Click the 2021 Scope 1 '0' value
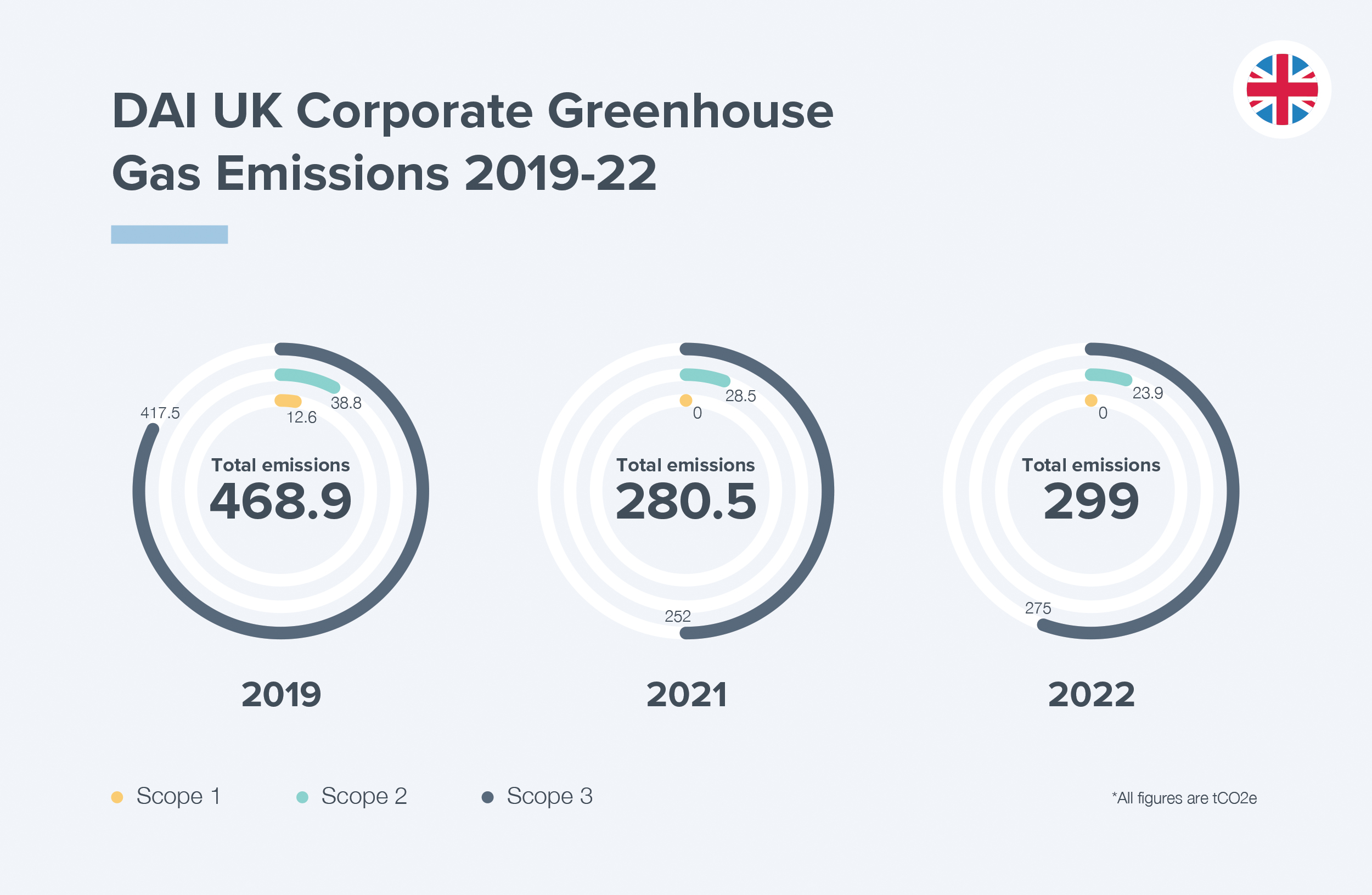1372x895 pixels. click(x=698, y=413)
